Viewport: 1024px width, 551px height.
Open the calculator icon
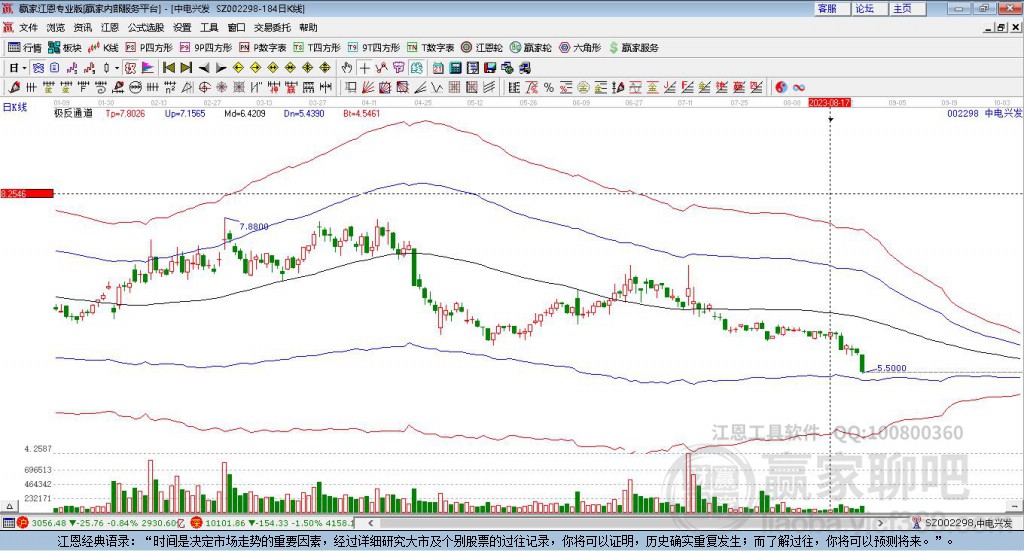coord(456,68)
